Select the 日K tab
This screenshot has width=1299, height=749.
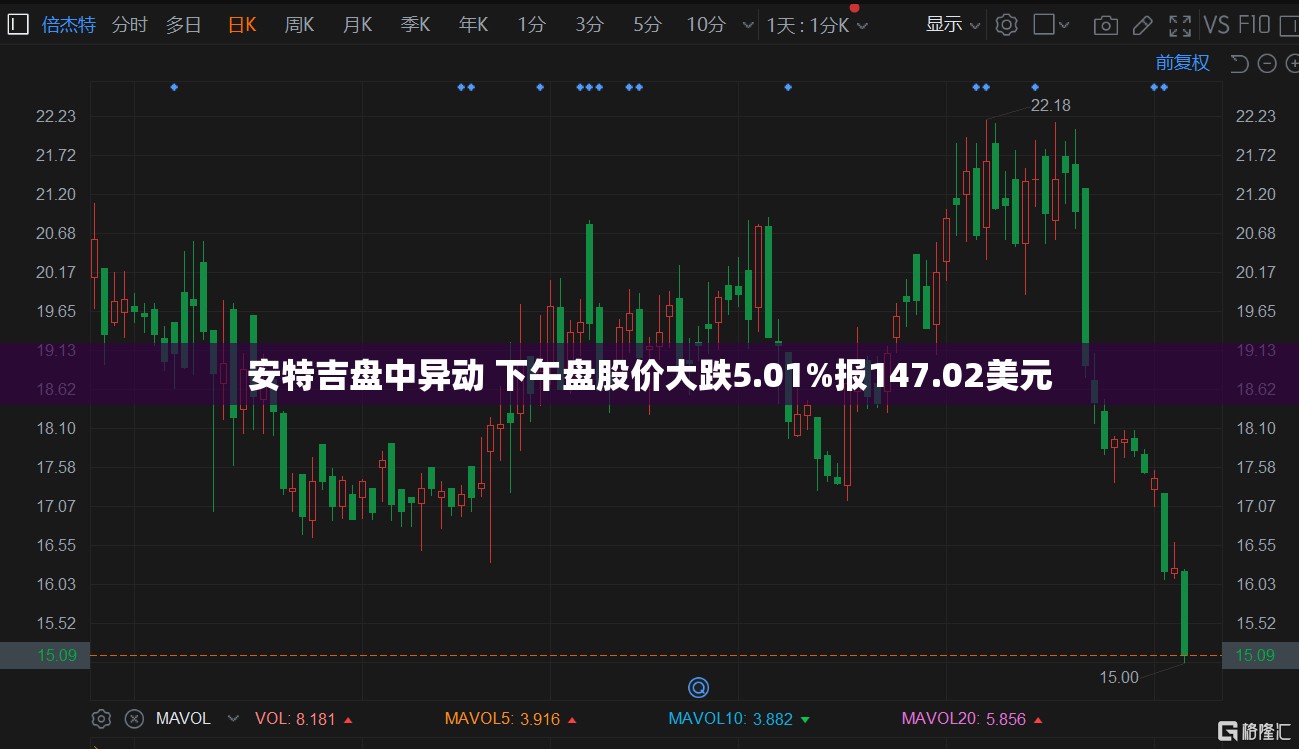[x=242, y=24]
